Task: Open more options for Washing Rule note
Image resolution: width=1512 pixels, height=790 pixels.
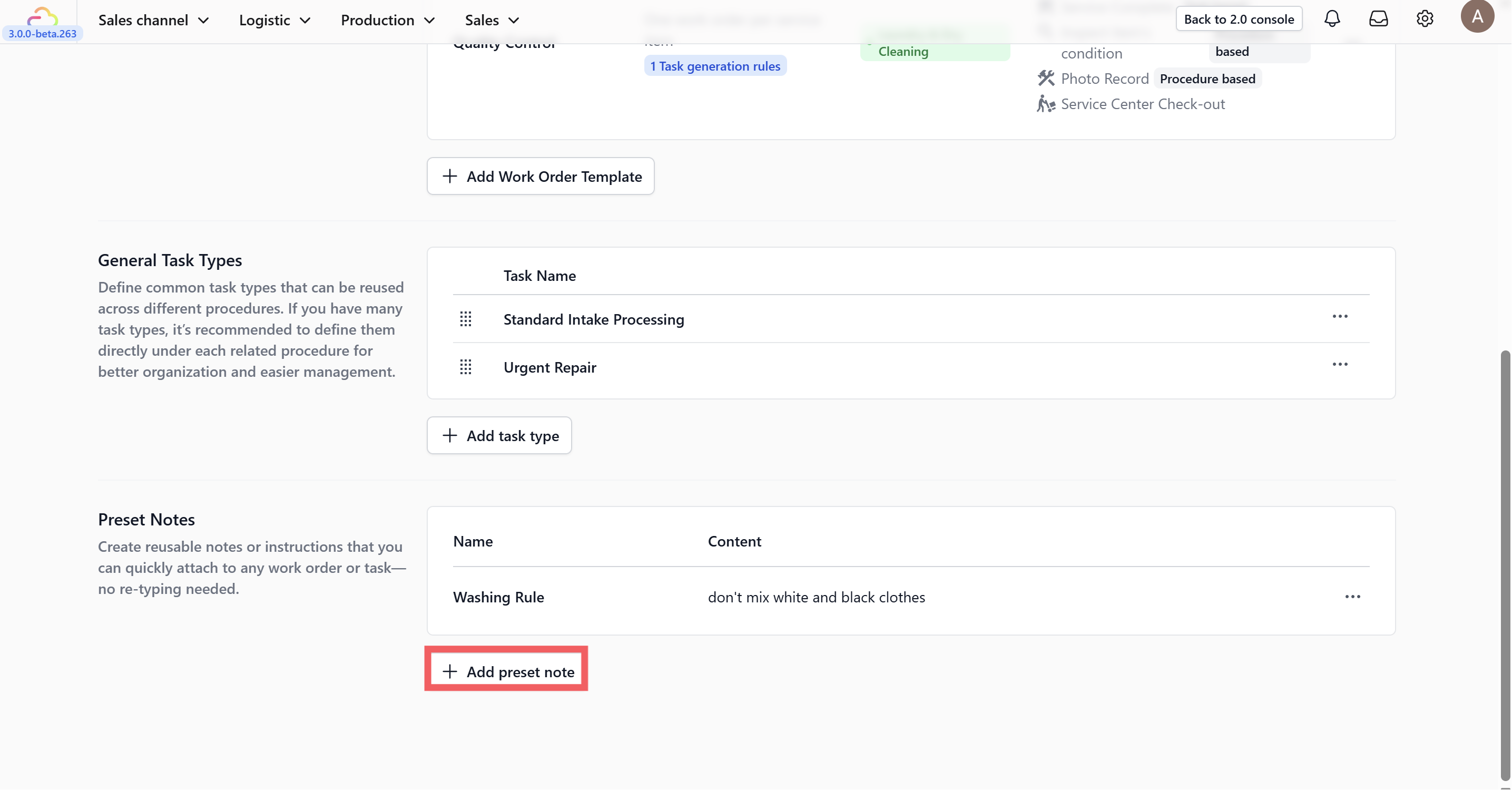Action: coord(1352,597)
